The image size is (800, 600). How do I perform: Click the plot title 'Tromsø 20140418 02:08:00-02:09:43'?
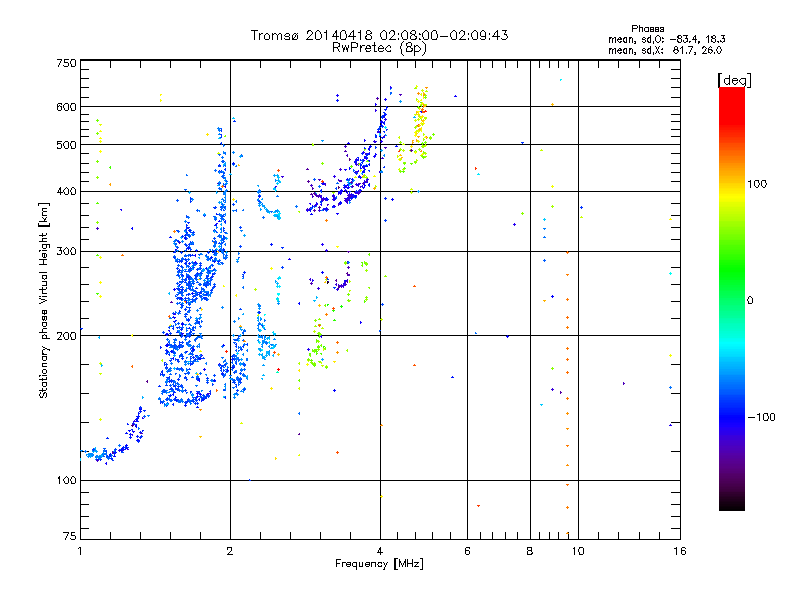[x=379, y=35]
